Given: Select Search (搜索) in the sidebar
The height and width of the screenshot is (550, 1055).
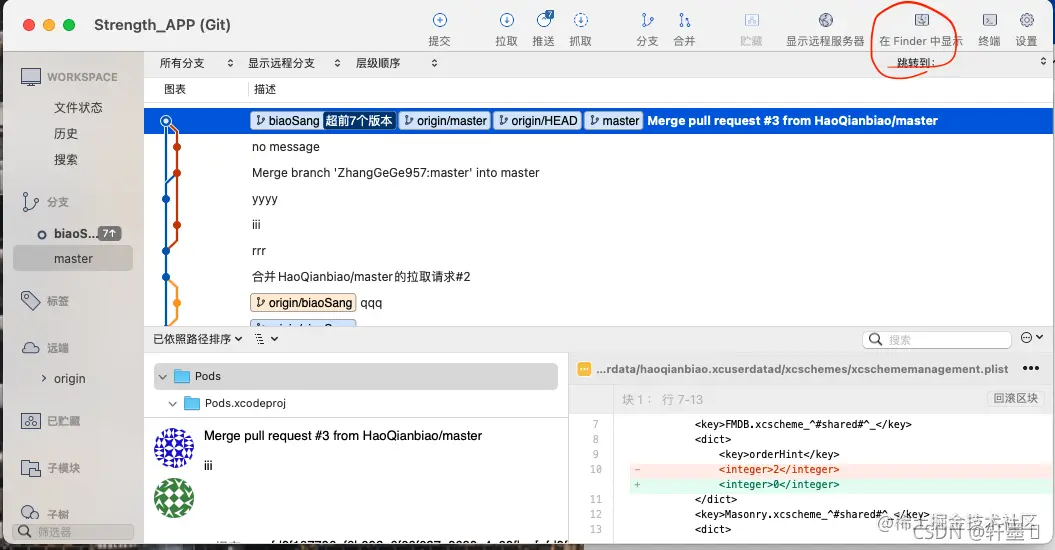Looking at the screenshot, I should [66, 160].
